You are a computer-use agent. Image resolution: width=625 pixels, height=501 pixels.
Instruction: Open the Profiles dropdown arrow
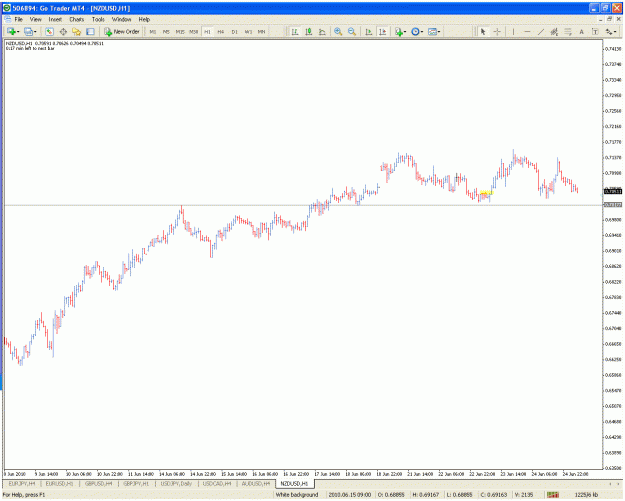[35, 32]
